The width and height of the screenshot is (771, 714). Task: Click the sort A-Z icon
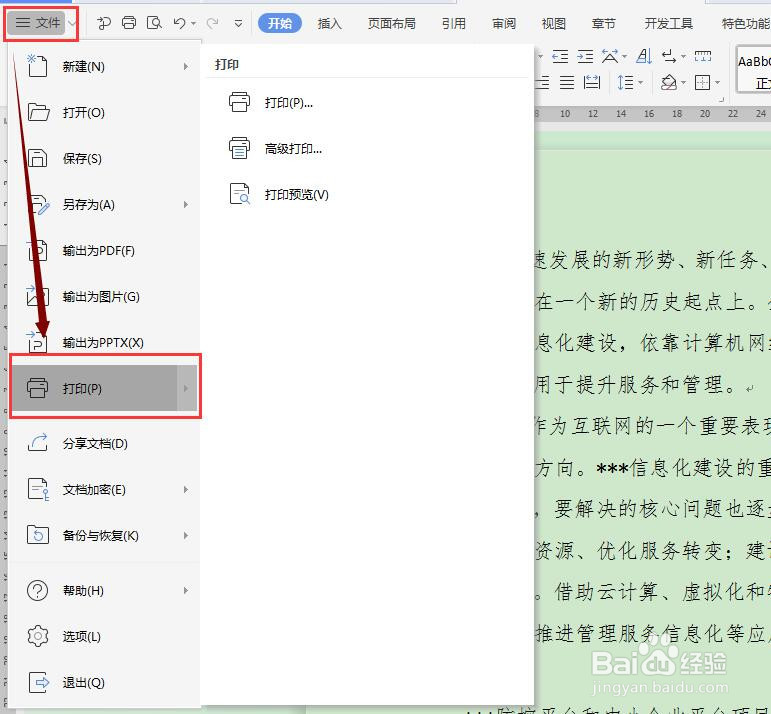644,57
